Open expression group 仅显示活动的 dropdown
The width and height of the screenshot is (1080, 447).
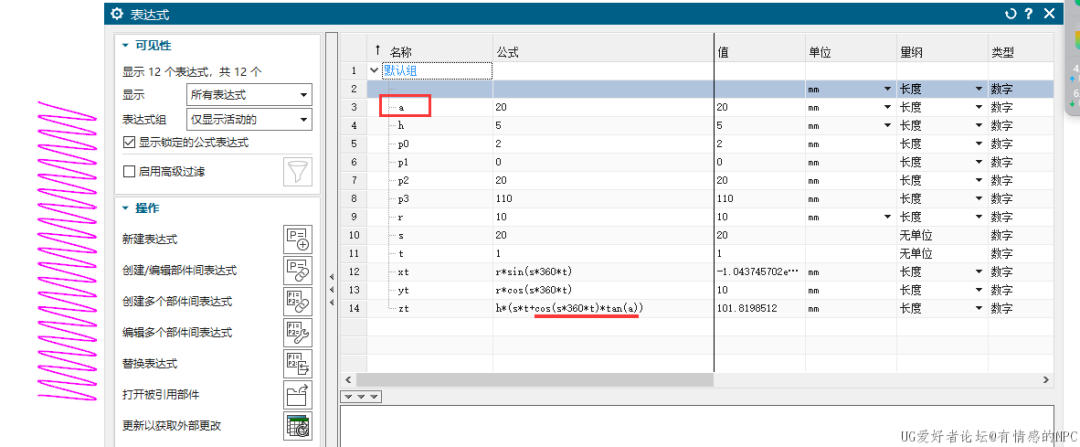(x=248, y=120)
